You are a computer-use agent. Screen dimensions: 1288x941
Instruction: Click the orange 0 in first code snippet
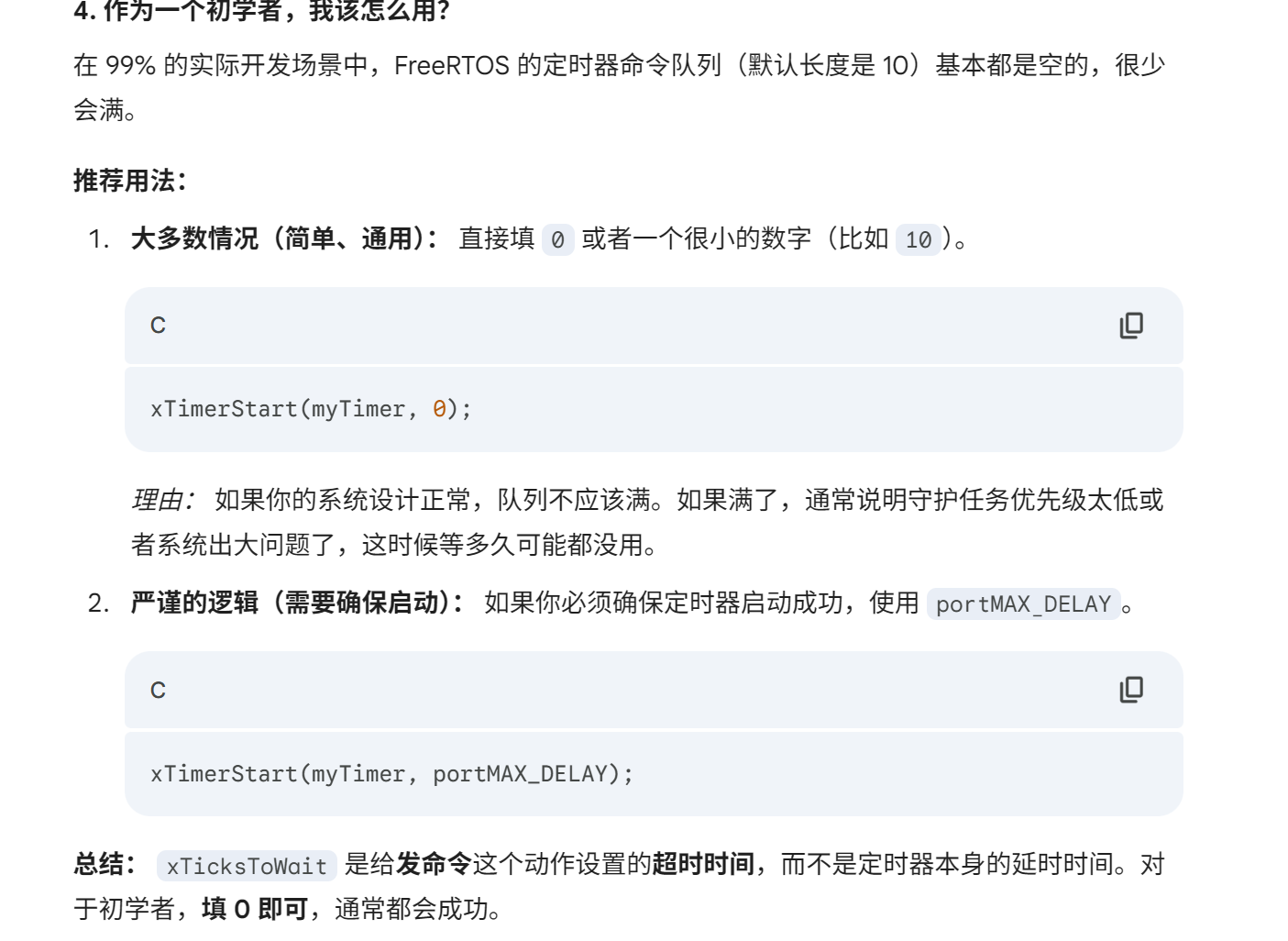click(439, 409)
